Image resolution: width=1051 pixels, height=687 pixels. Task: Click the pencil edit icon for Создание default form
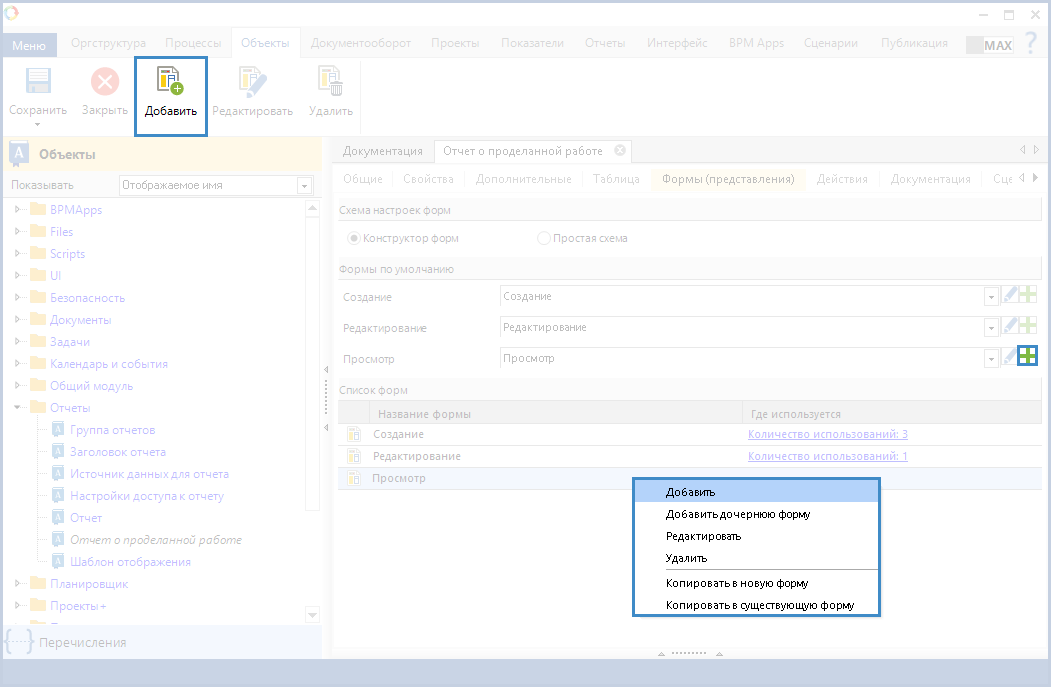pos(1009,295)
